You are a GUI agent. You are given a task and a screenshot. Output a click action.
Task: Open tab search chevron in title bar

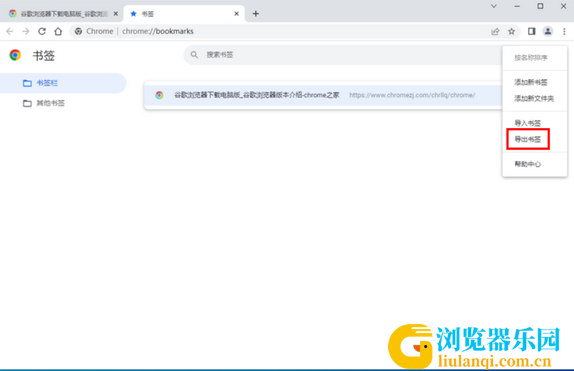pyautogui.click(x=494, y=6)
